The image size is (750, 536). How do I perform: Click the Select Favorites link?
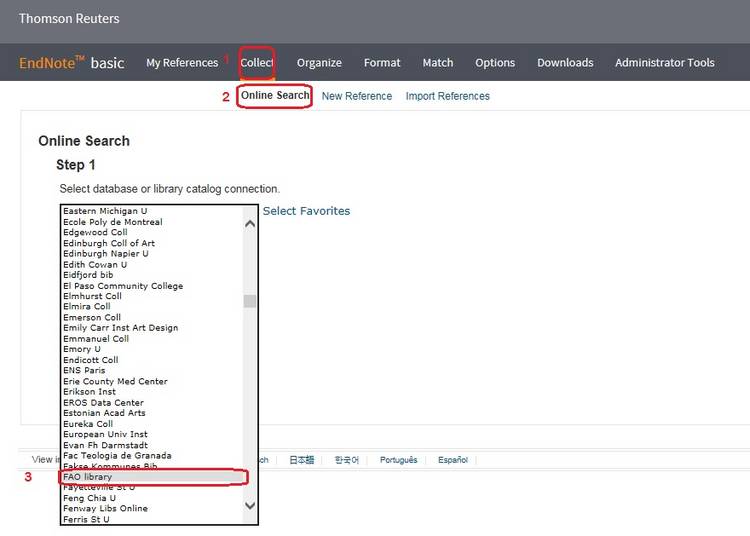pos(306,211)
